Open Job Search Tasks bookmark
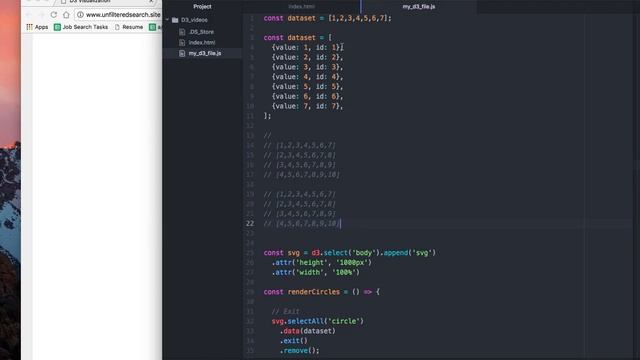Image resolution: width=640 pixels, height=360 pixels. [81, 27]
